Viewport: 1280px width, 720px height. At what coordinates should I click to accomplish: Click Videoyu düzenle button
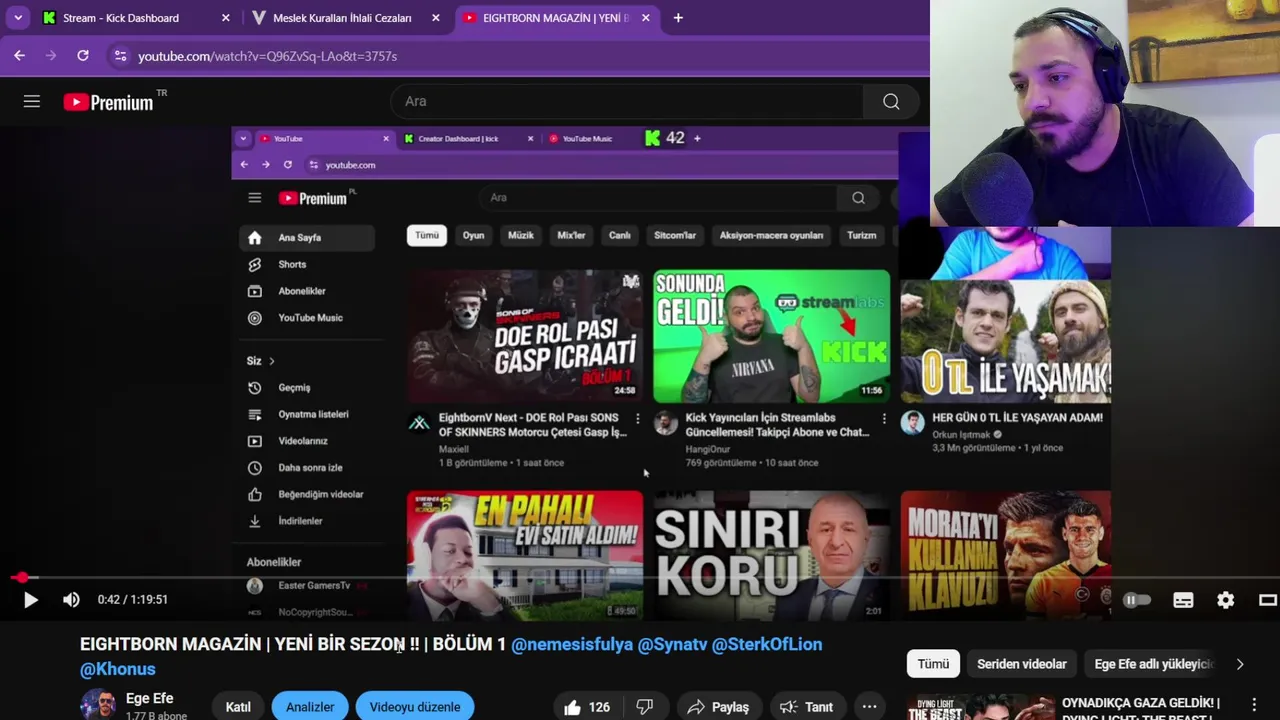[x=415, y=707]
